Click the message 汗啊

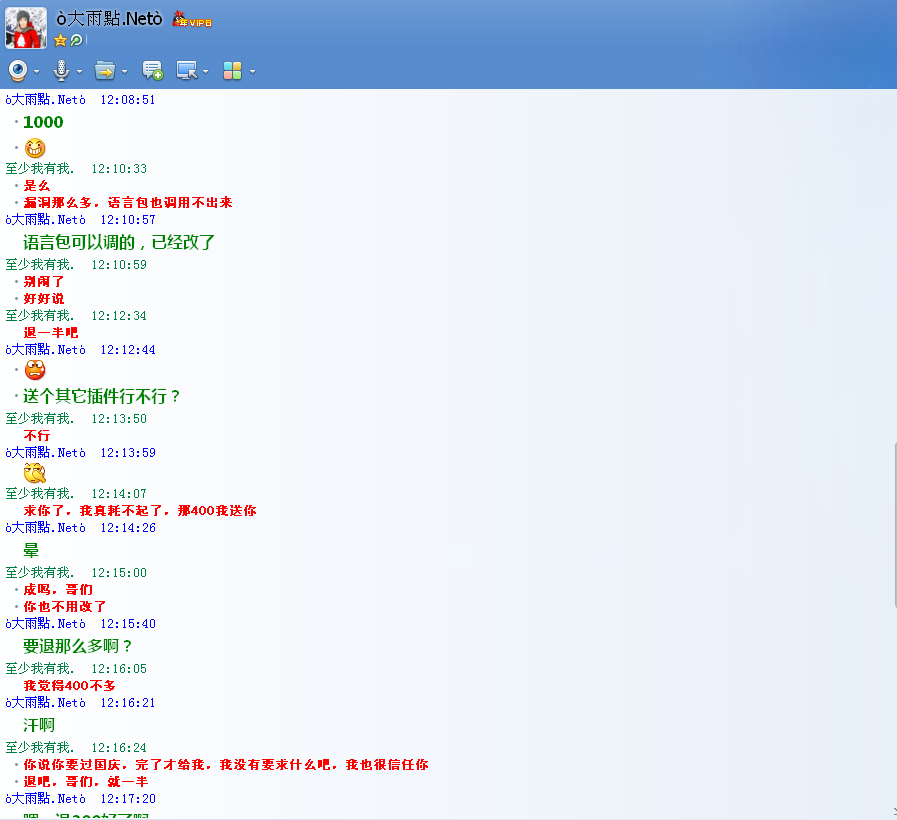(39, 725)
